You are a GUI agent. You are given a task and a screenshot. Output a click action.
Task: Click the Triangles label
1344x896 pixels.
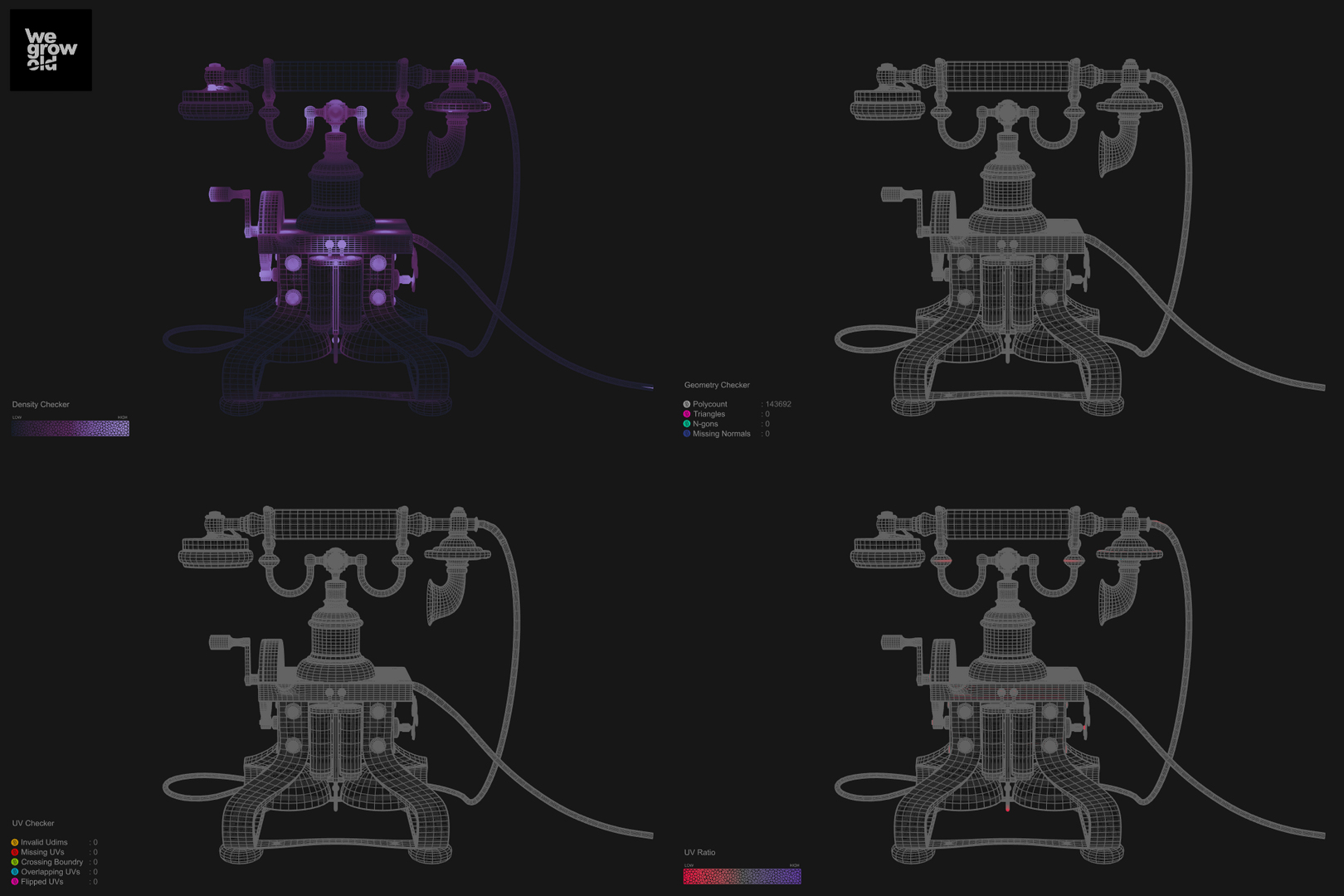[x=709, y=414]
